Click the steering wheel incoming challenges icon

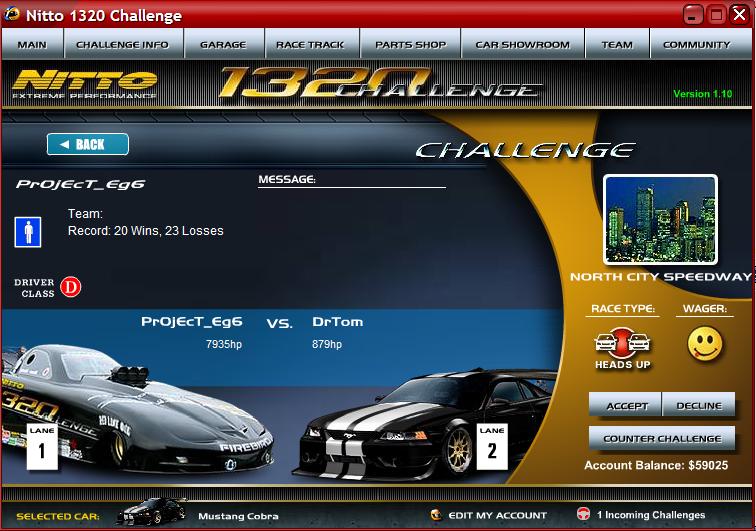point(583,514)
